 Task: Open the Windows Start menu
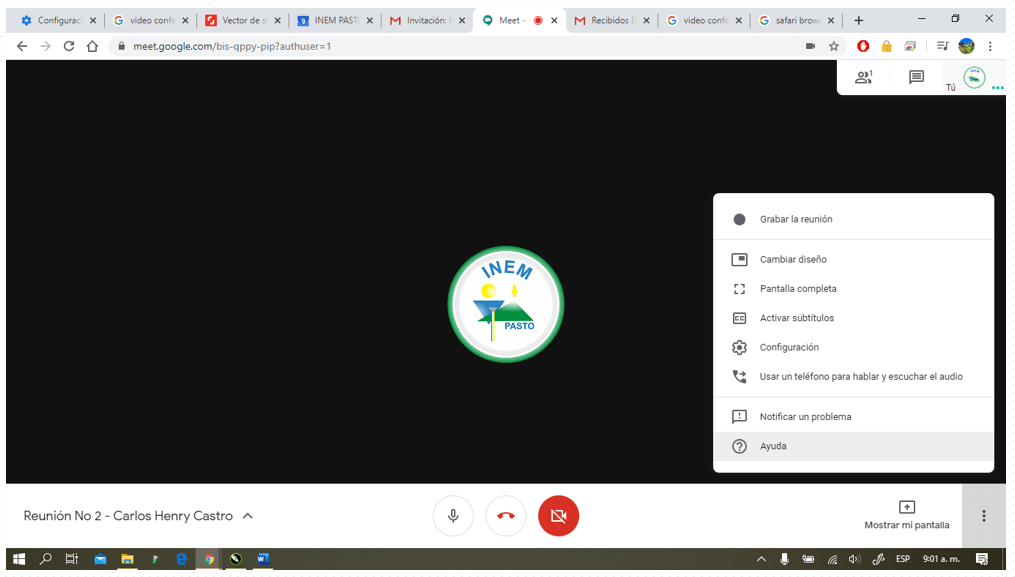(19, 558)
